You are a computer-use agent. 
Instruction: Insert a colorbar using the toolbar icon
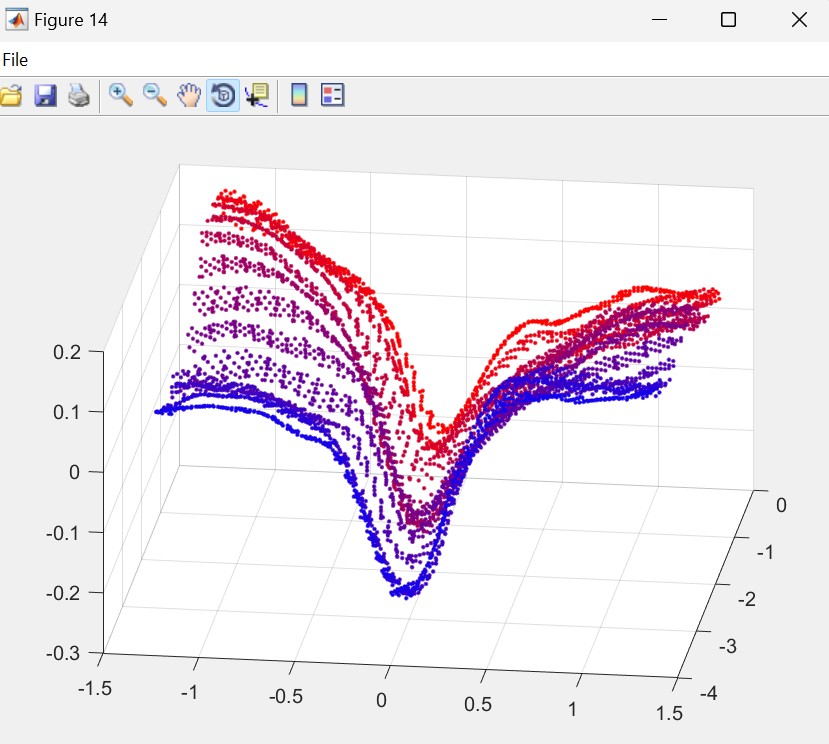tap(297, 96)
